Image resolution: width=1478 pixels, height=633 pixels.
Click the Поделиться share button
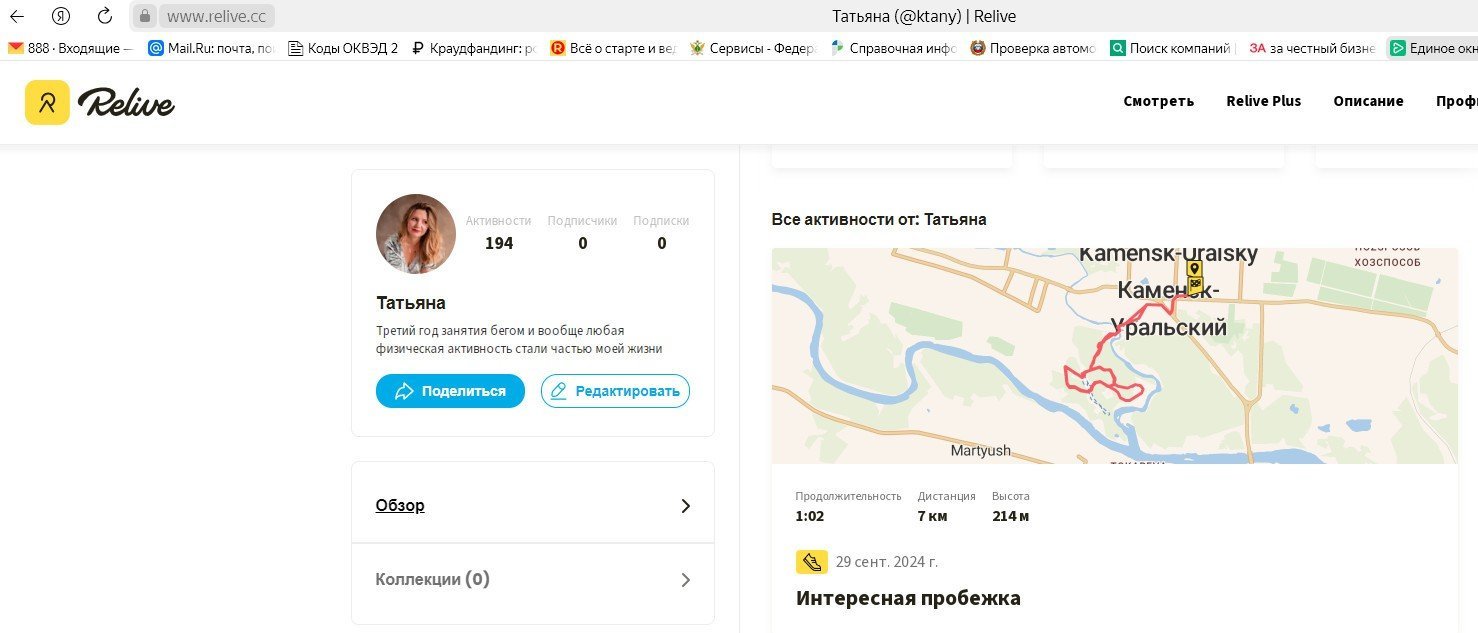point(450,391)
